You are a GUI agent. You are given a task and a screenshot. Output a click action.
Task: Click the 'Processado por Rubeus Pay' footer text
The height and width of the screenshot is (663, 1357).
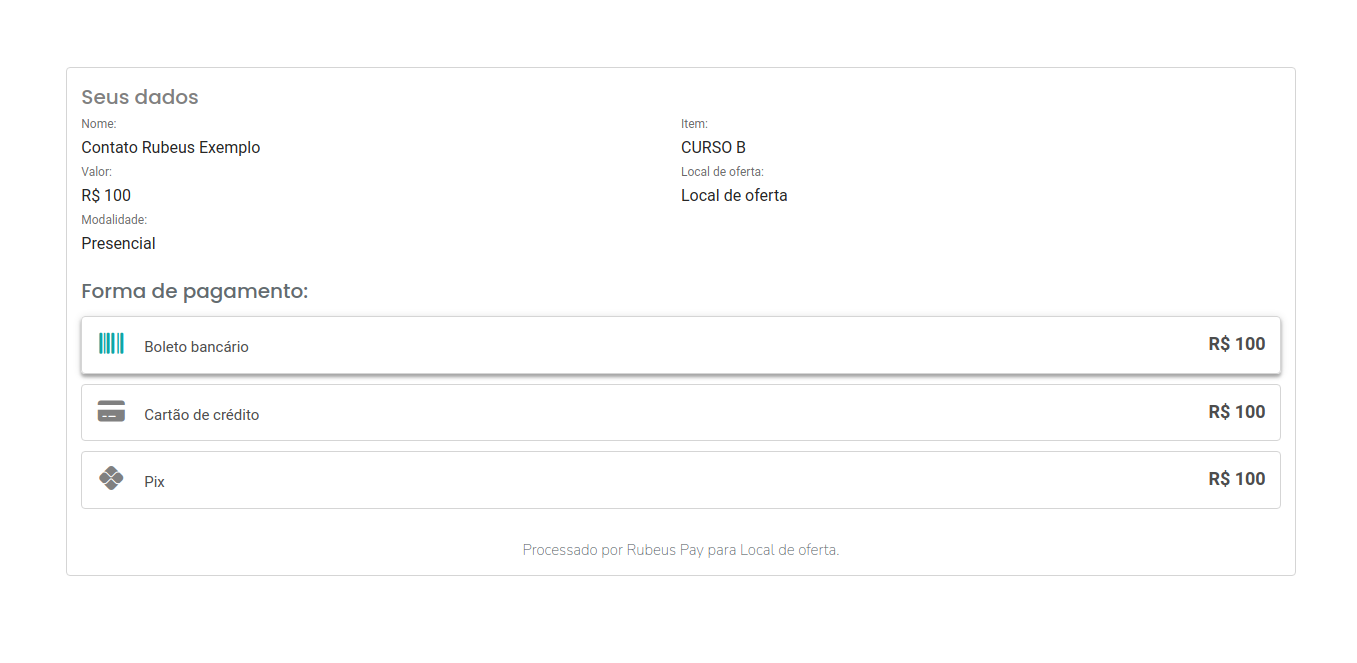click(x=613, y=550)
